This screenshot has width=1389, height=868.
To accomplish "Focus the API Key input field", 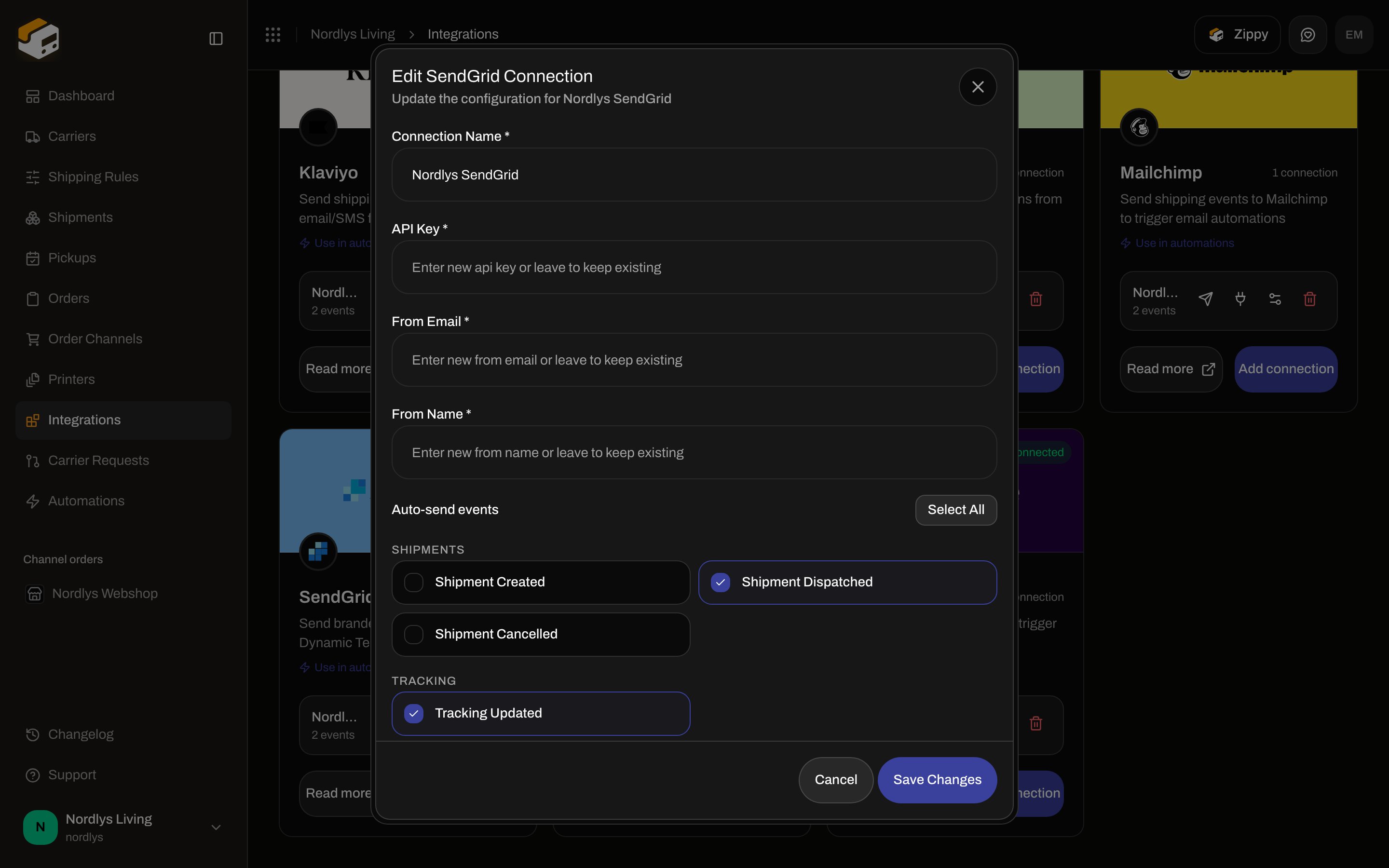I will coord(694,268).
